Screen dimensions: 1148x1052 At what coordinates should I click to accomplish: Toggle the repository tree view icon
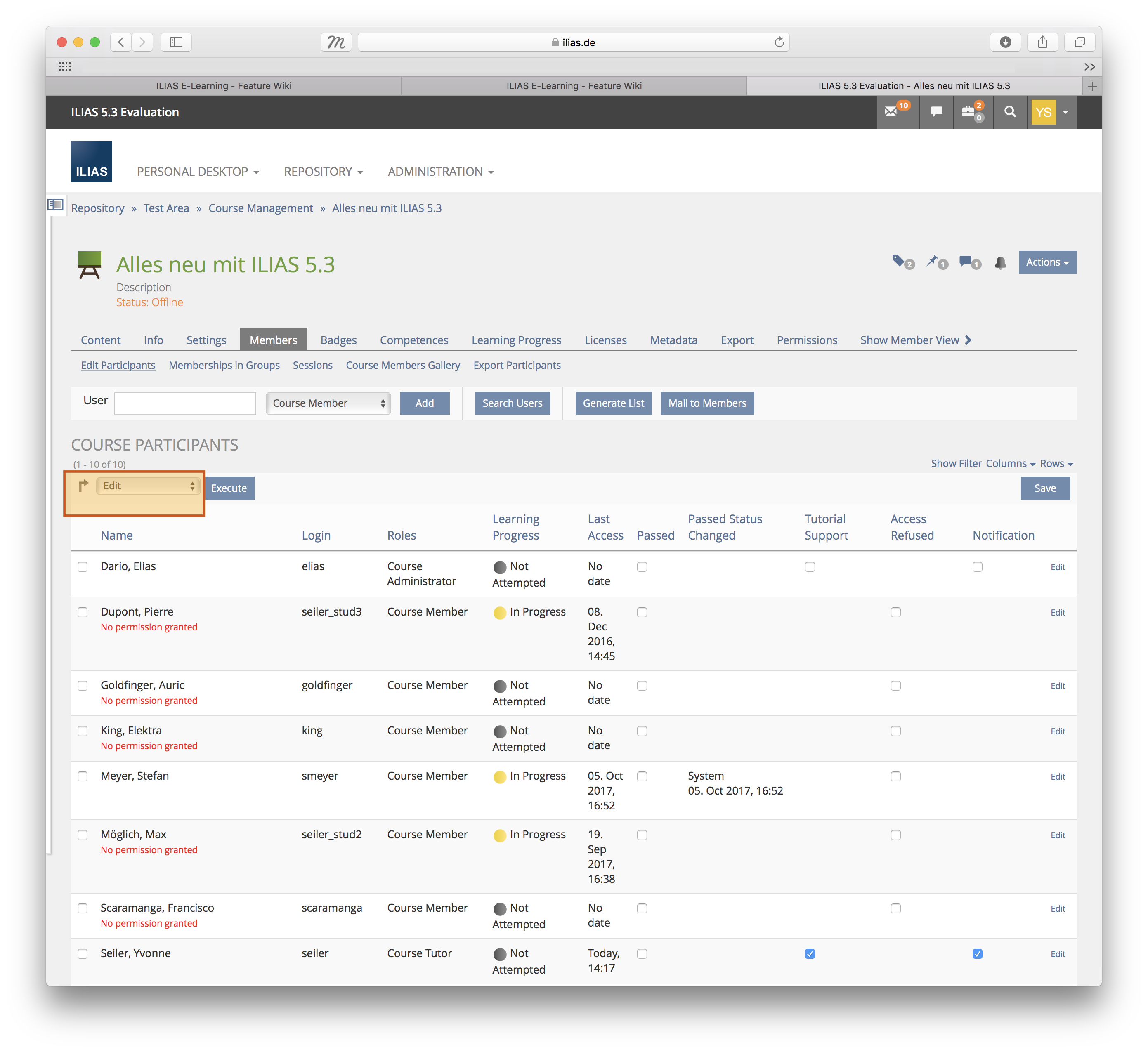click(x=55, y=204)
